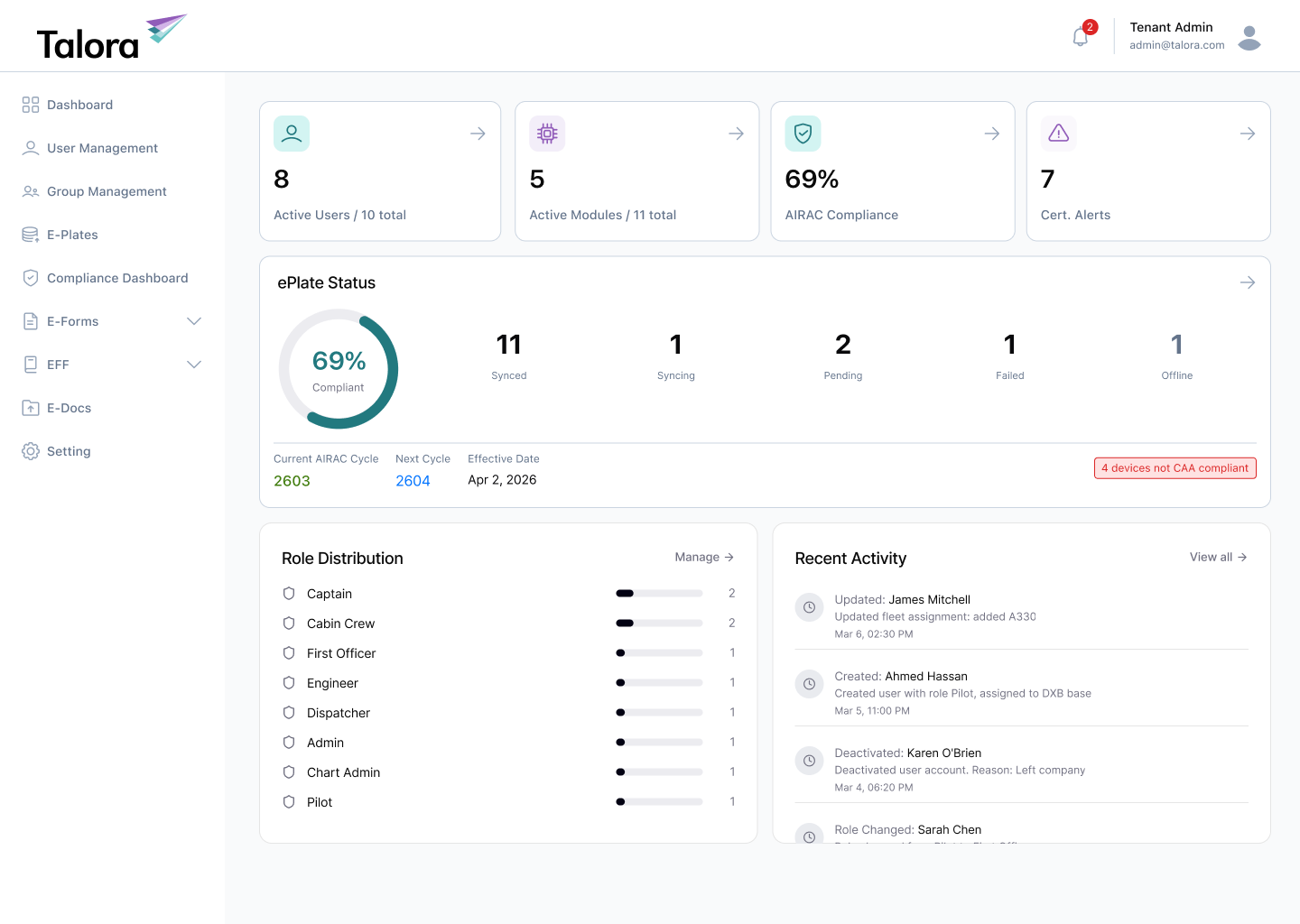Open Active Users card arrow
The height and width of the screenshot is (924, 1300).
point(478,134)
